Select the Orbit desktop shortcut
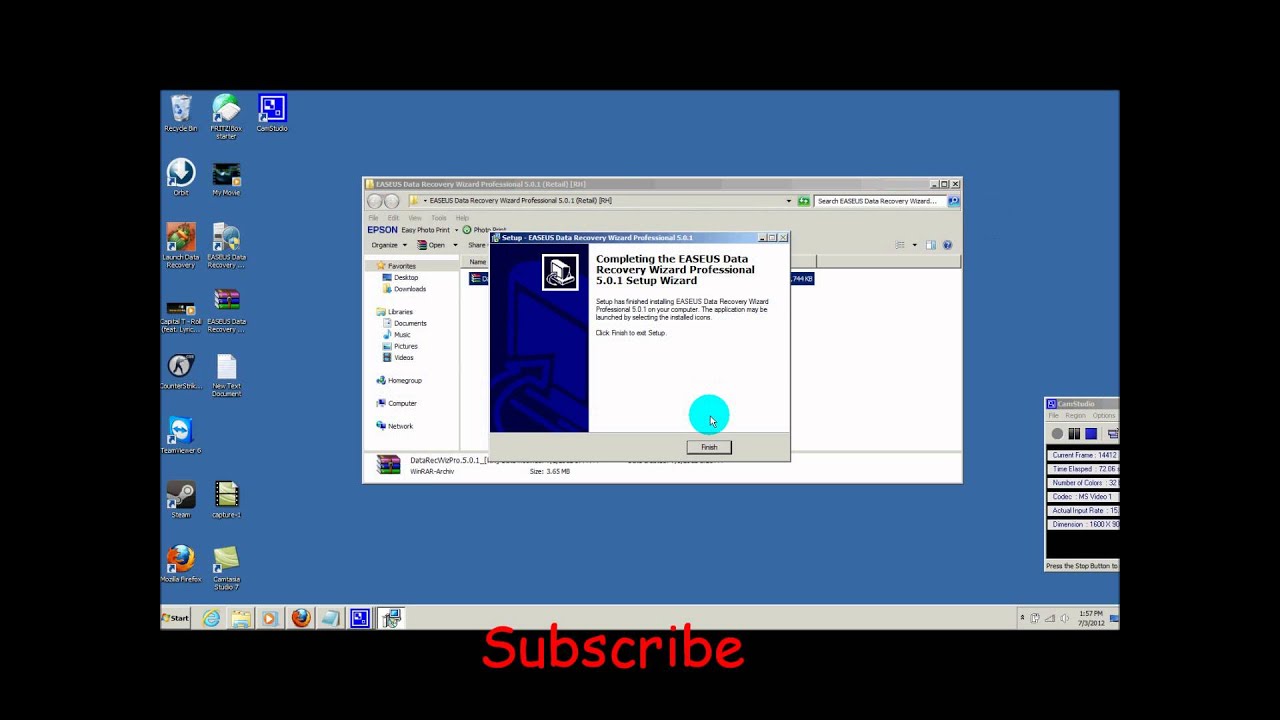This screenshot has width=1280, height=720. coord(181,177)
